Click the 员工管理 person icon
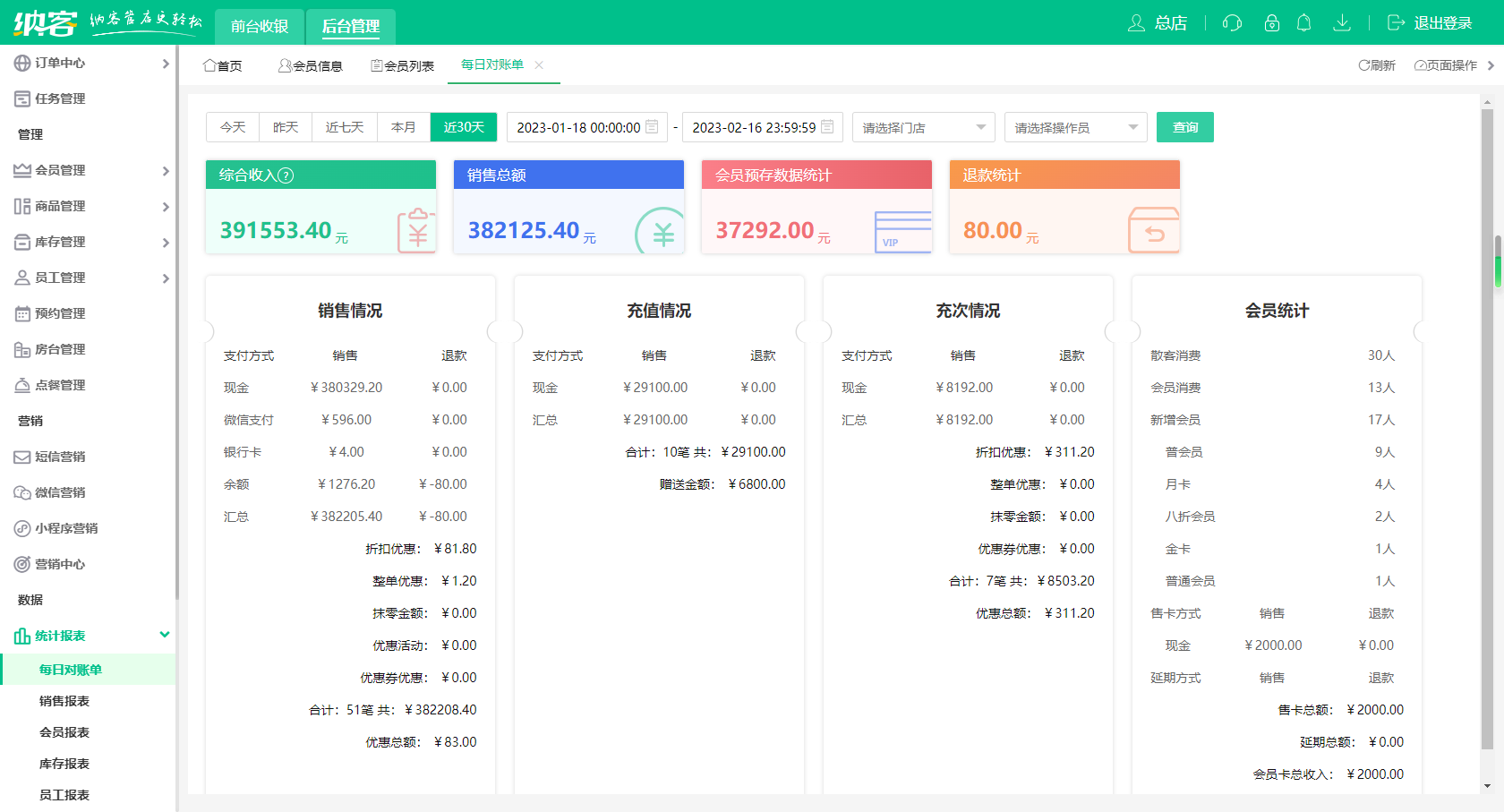The image size is (1504, 812). 22,278
